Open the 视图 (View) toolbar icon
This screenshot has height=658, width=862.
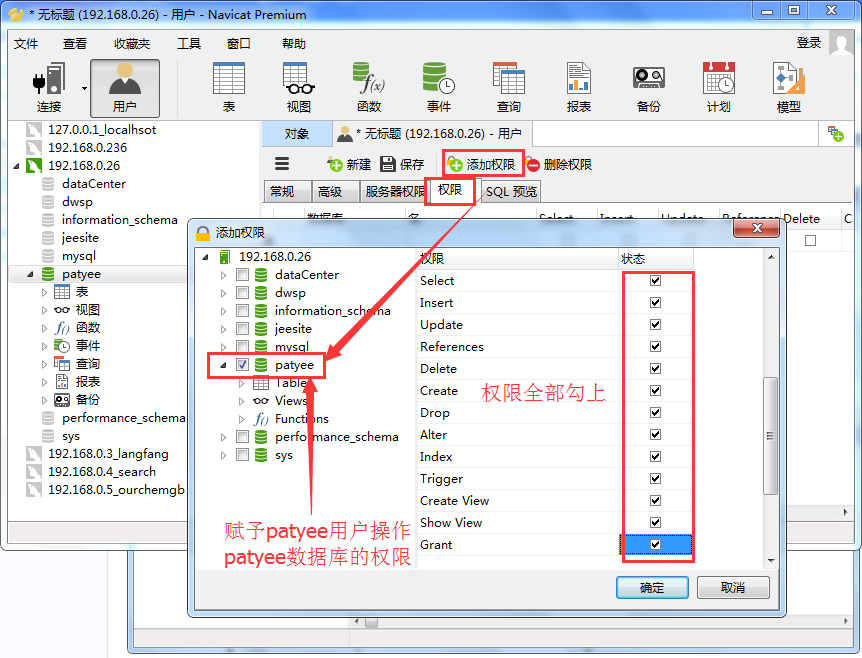point(299,87)
